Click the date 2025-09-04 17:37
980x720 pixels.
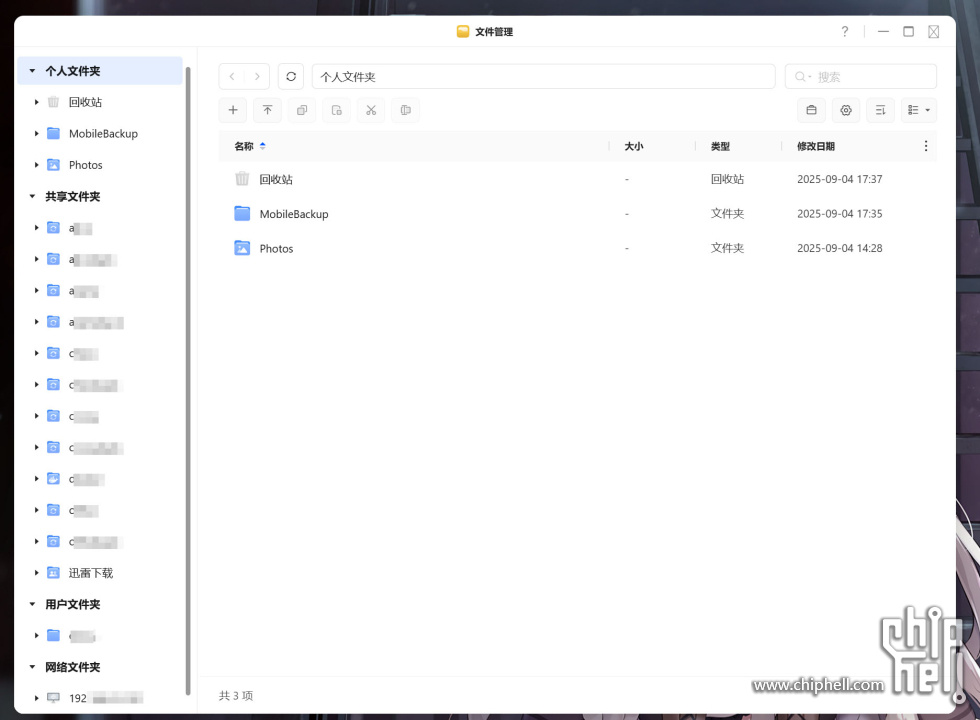pos(839,179)
